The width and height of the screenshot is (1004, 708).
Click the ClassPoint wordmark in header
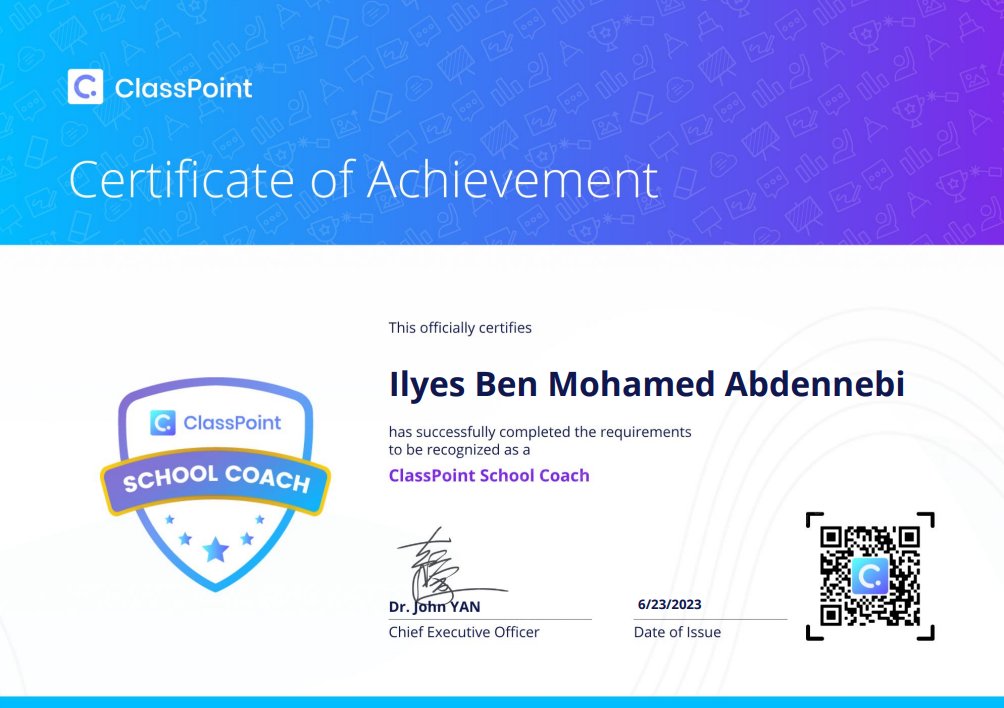tap(183, 88)
